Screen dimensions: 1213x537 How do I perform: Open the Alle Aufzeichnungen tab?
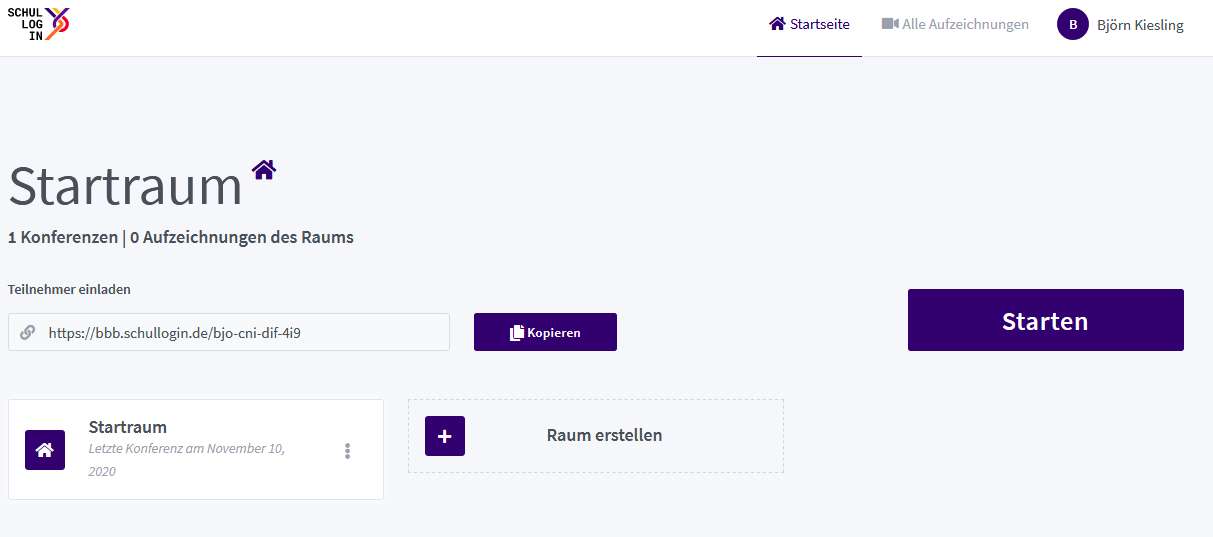pyautogui.click(x=955, y=24)
